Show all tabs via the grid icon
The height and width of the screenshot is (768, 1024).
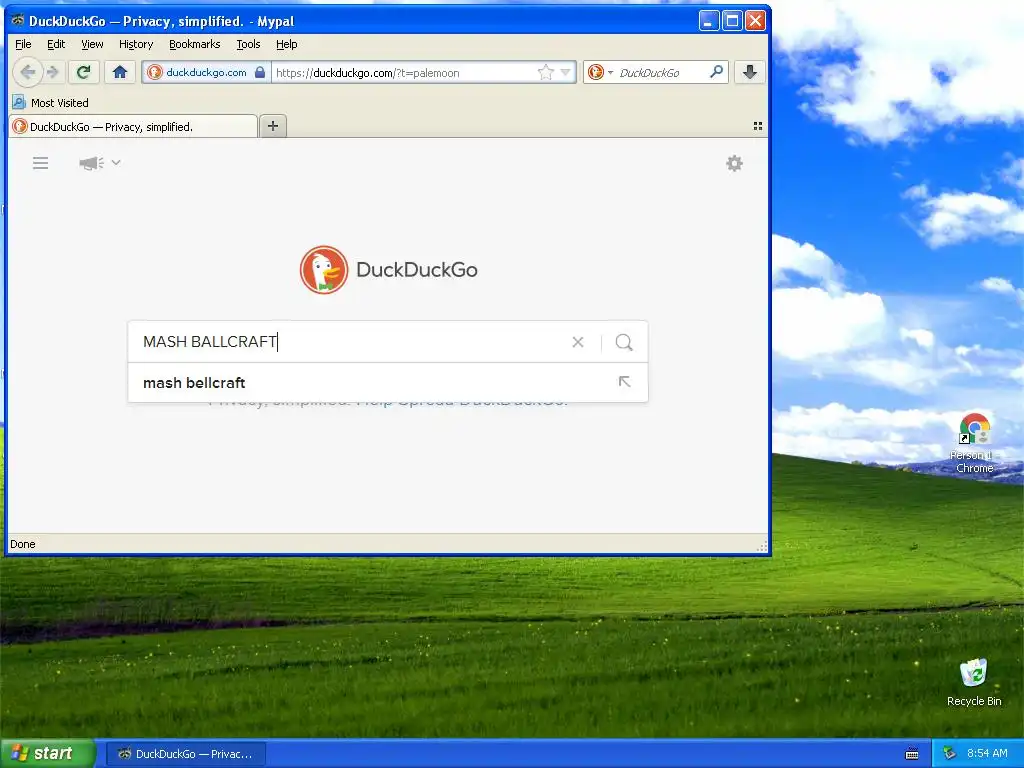pyautogui.click(x=758, y=126)
